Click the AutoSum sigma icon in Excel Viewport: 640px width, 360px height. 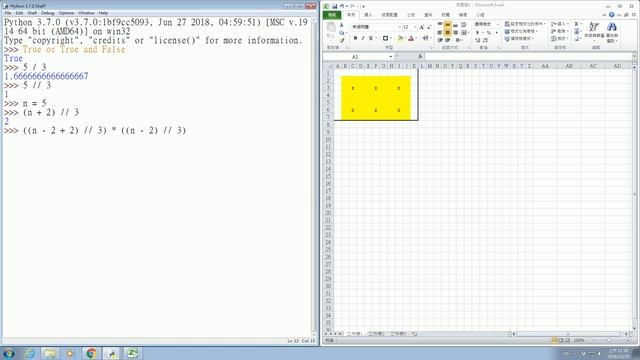[x=576, y=24]
